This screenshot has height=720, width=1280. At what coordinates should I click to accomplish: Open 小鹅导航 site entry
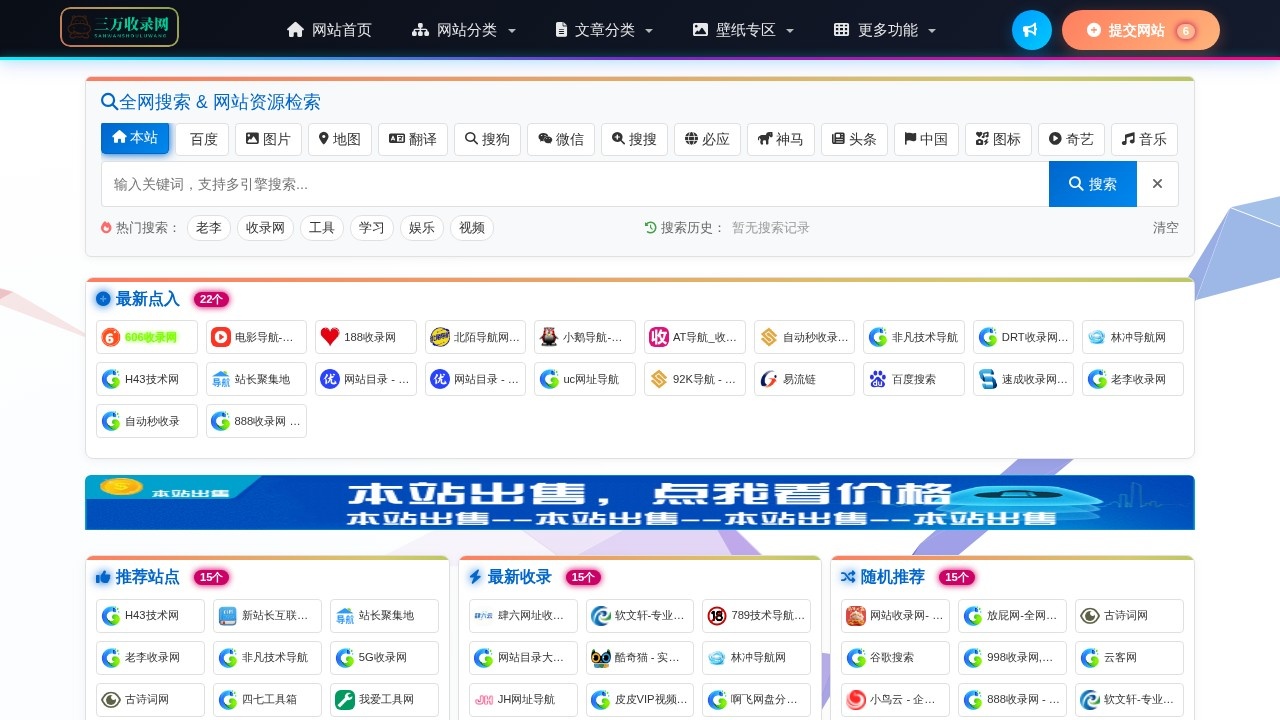point(585,337)
